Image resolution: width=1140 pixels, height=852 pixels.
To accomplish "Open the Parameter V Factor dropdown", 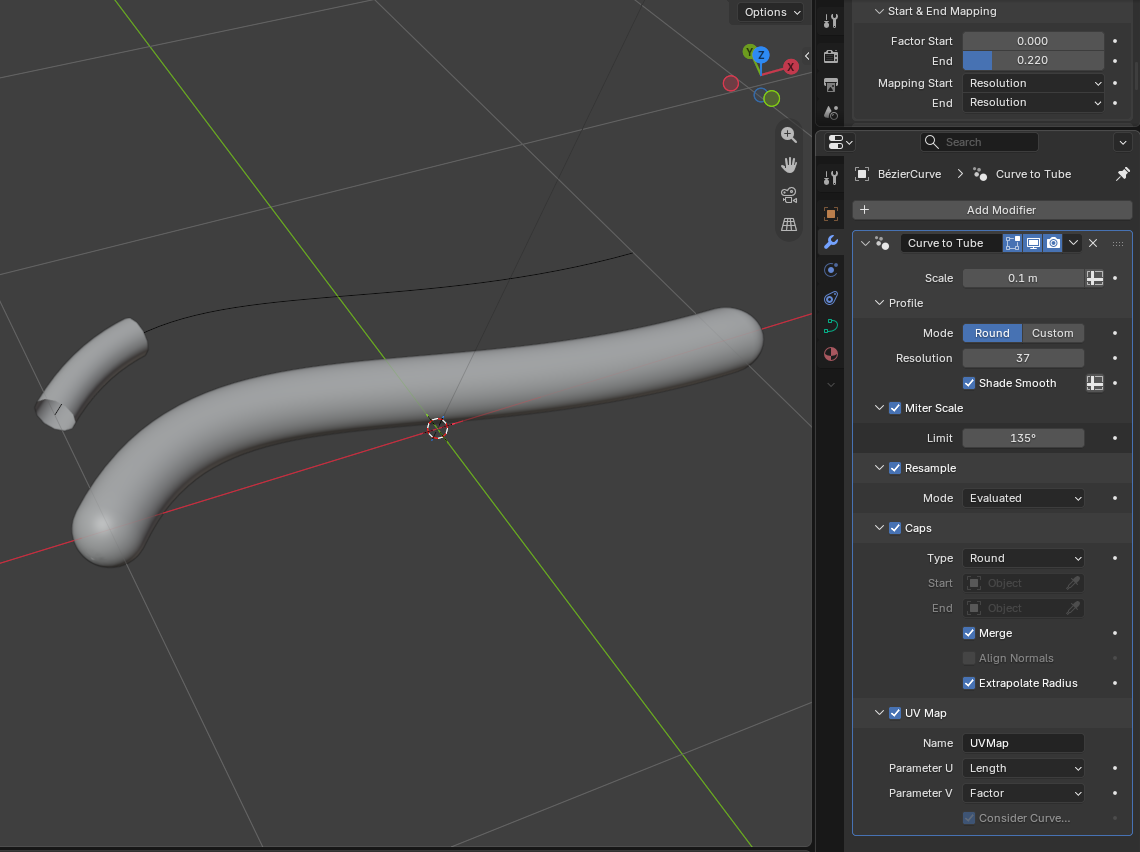I will click(x=1023, y=793).
